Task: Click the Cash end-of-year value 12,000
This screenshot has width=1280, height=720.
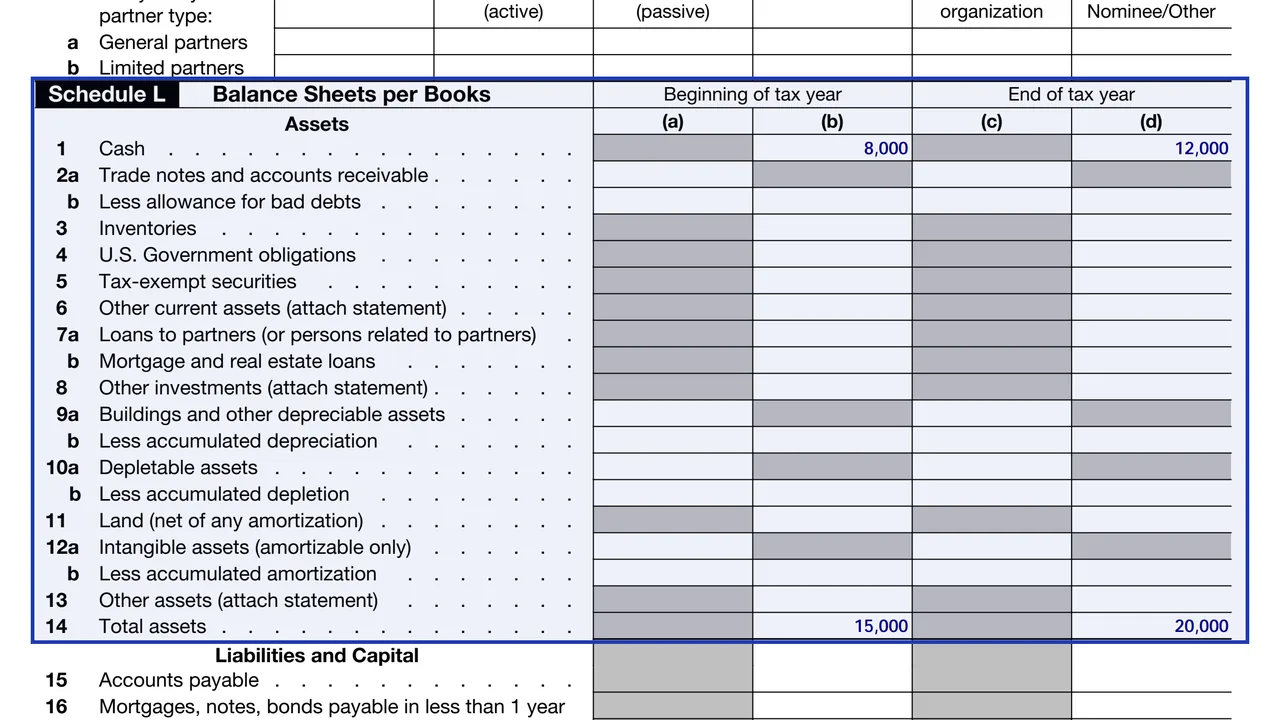Action: pyautogui.click(x=1201, y=149)
